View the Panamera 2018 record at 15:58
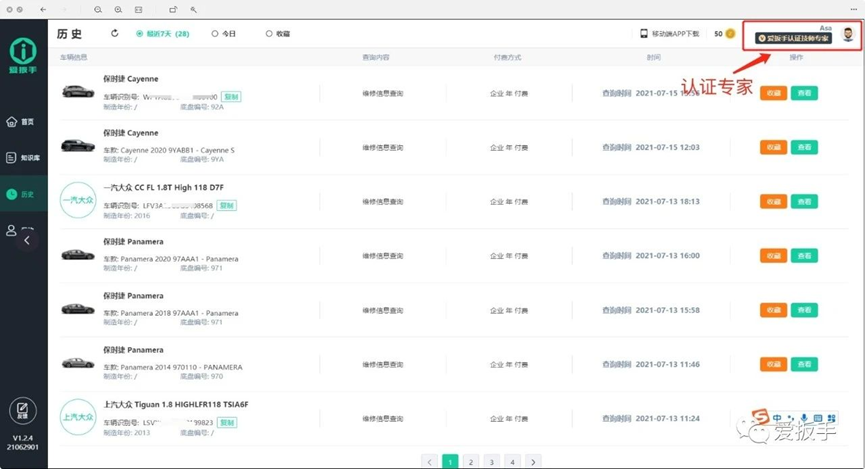This screenshot has height=469, width=865. (x=804, y=310)
